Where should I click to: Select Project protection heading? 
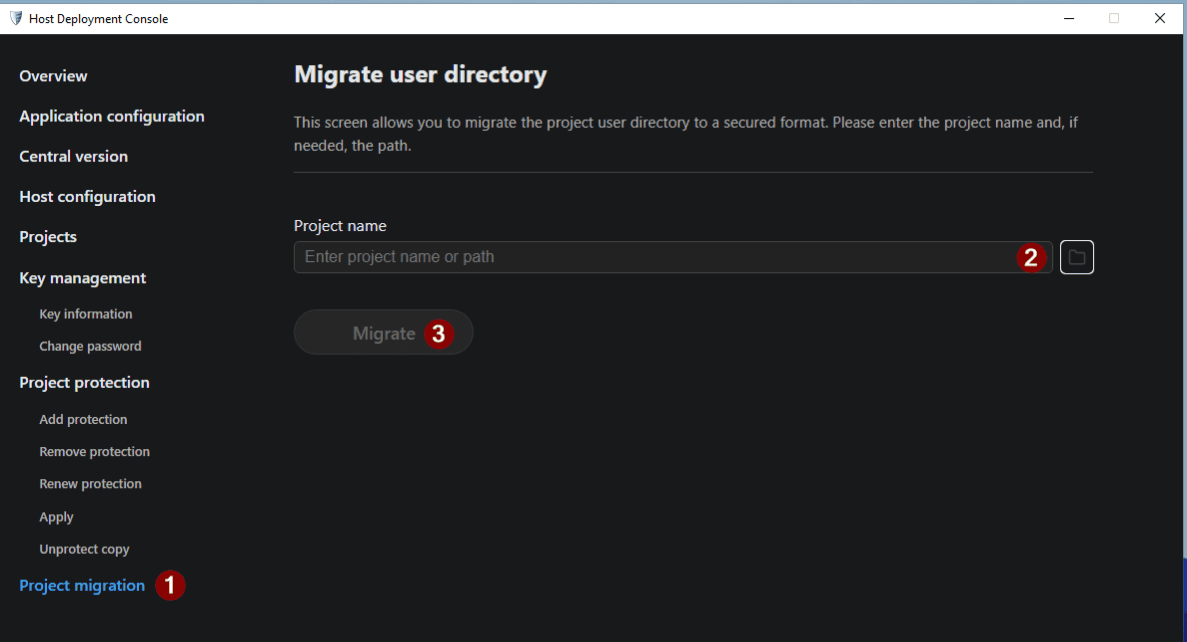[x=84, y=382]
